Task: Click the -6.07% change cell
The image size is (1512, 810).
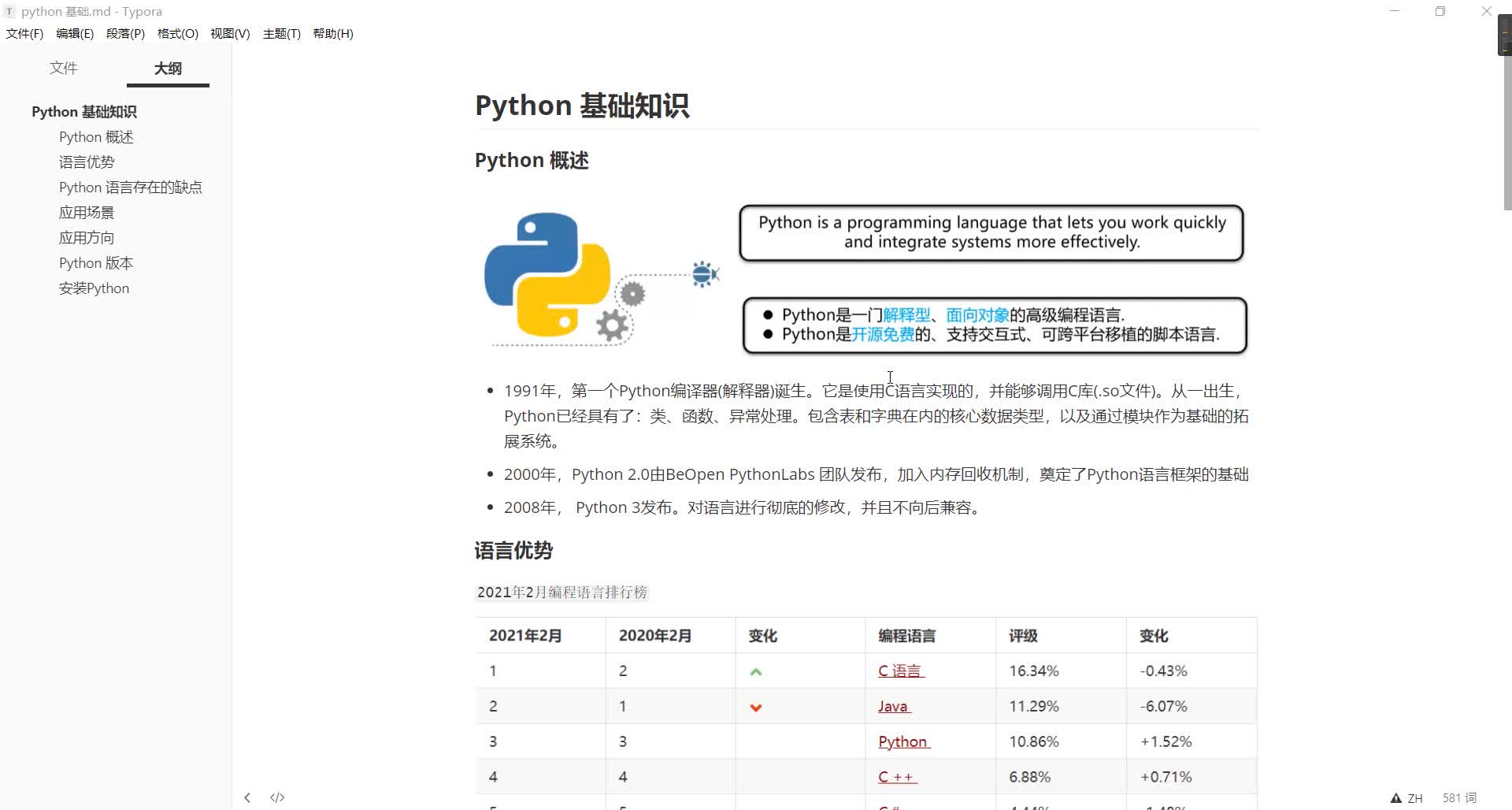Action: point(1191,707)
